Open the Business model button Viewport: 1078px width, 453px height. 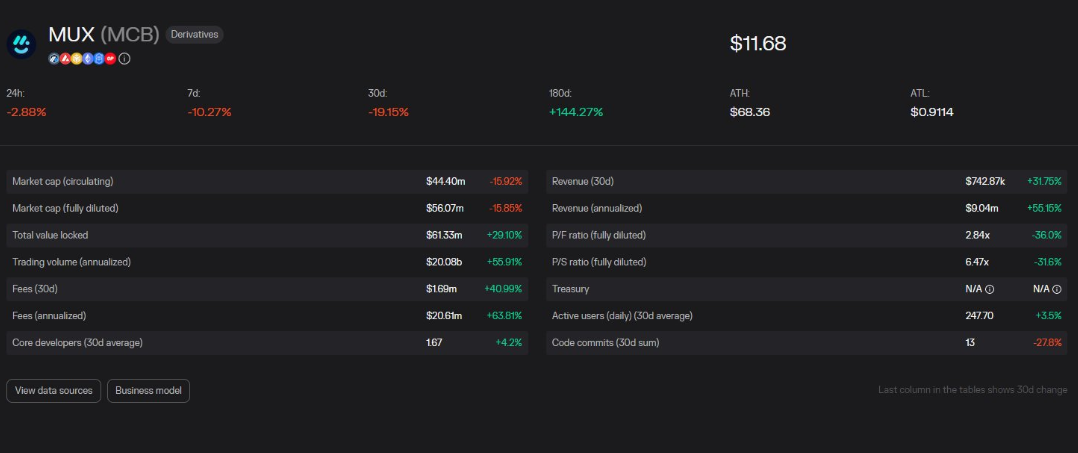pyautogui.click(x=148, y=390)
